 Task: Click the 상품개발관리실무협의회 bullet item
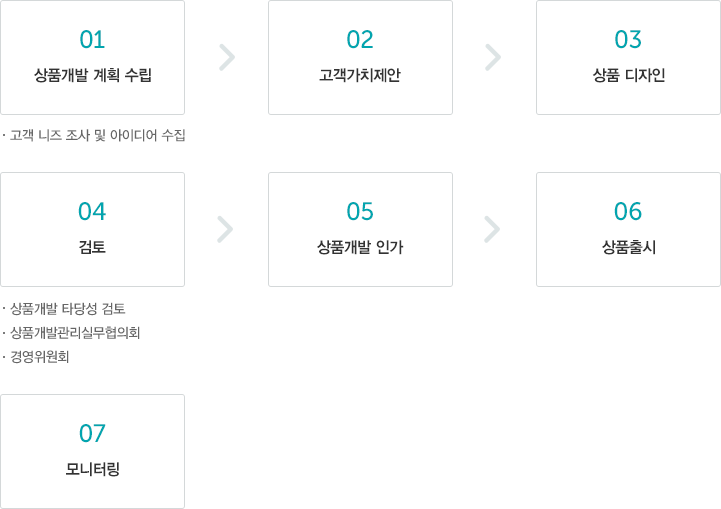click(x=75, y=332)
